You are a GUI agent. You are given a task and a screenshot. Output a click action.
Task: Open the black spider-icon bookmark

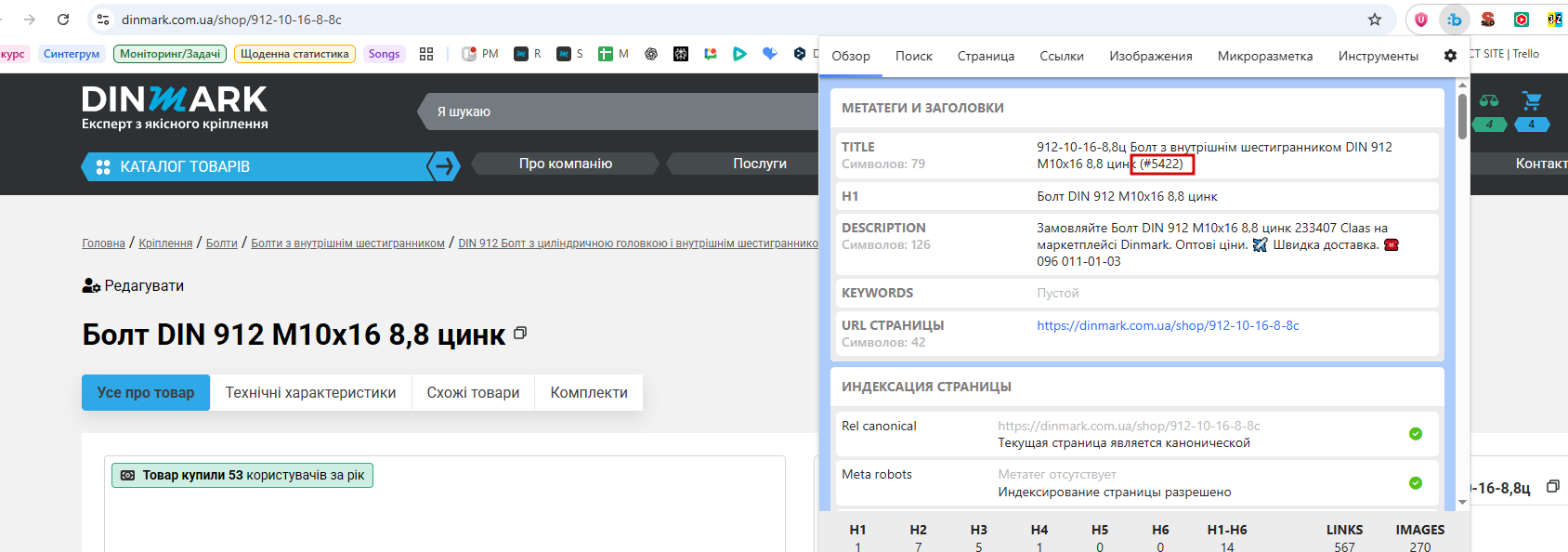coord(681,54)
